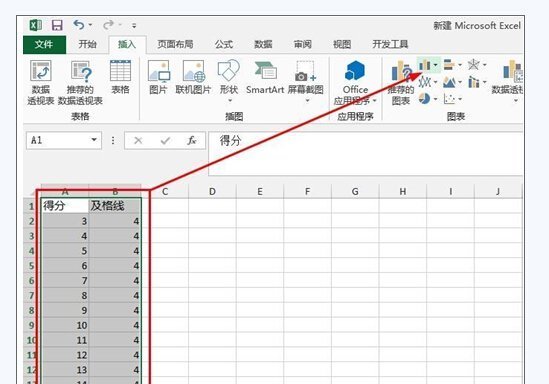Click cell A1 containing 得分
This screenshot has width=549, height=384.
click(65, 206)
